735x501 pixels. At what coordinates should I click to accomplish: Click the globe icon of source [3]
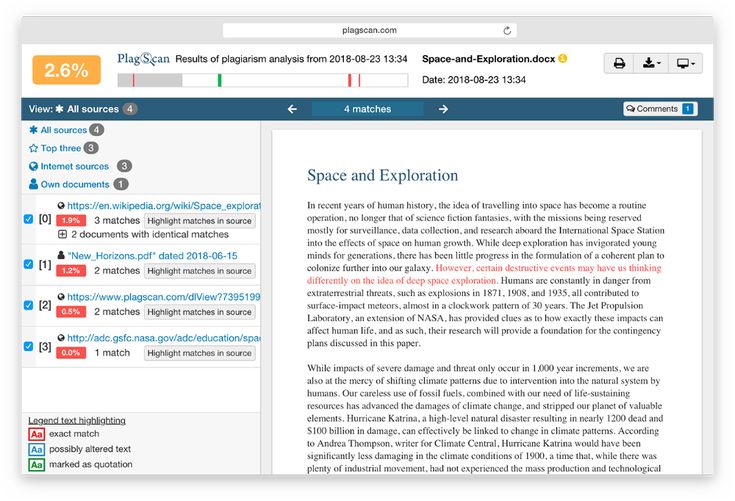pyautogui.click(x=61, y=337)
